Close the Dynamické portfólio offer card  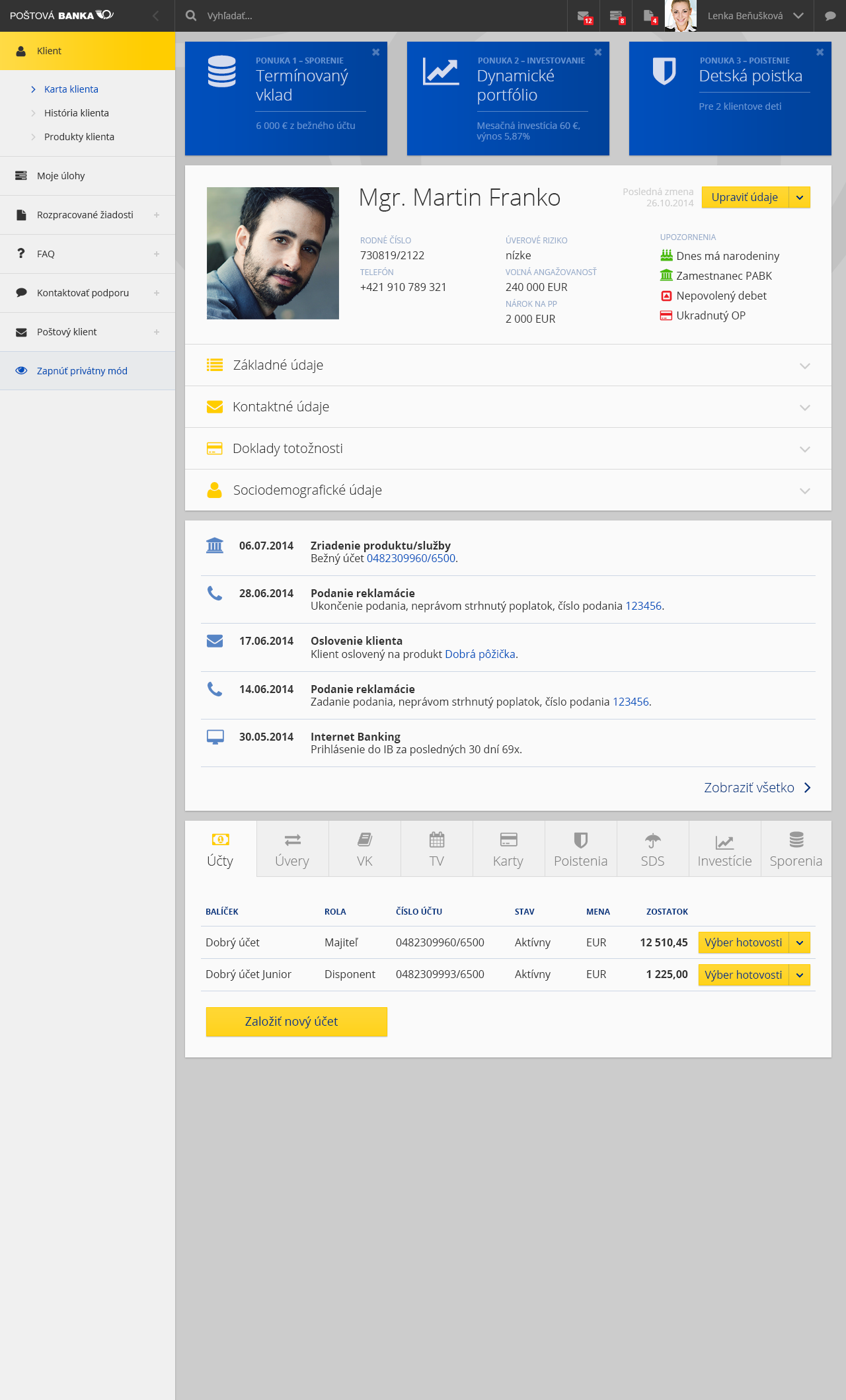click(x=597, y=52)
